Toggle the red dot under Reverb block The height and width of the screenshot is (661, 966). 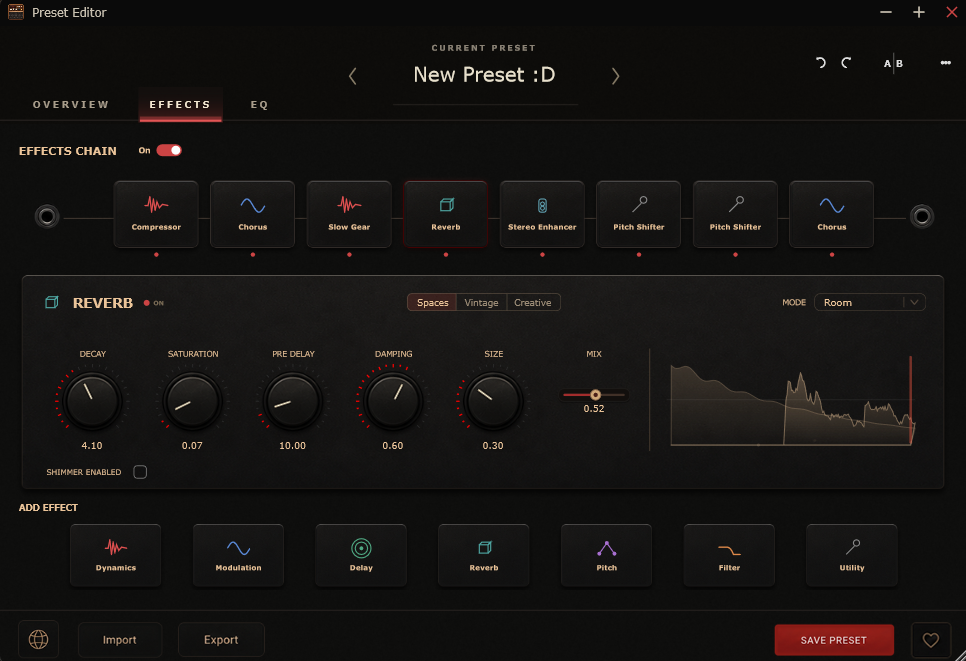(x=446, y=254)
